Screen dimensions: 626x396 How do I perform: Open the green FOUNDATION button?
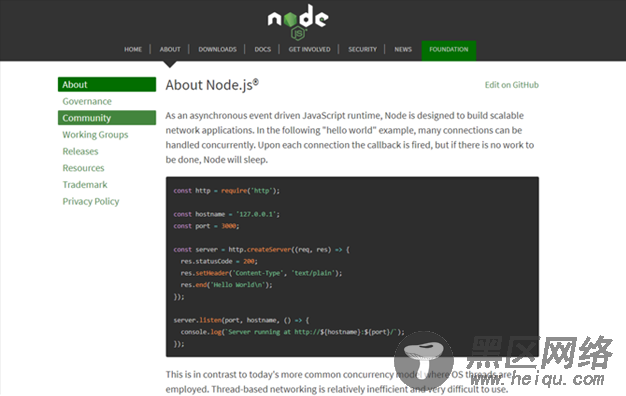(449, 51)
